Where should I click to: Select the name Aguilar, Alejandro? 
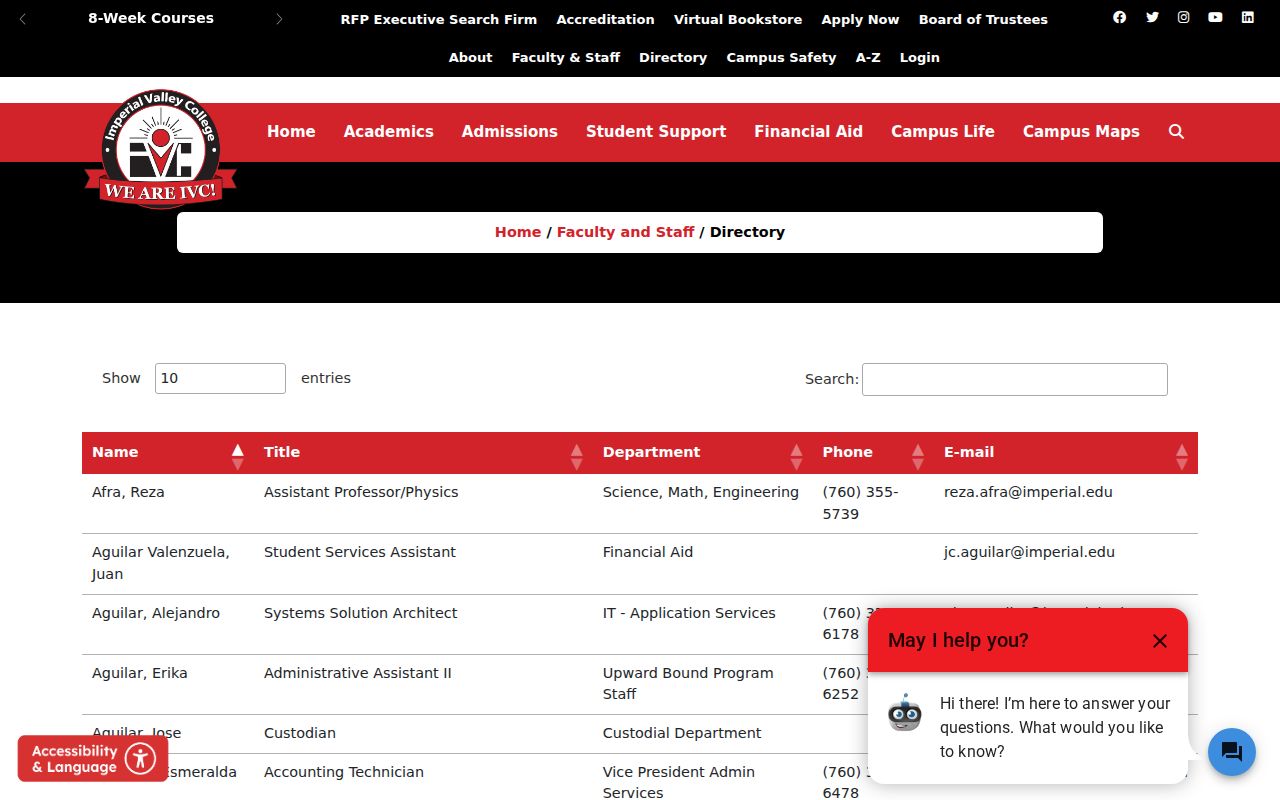tap(156, 613)
